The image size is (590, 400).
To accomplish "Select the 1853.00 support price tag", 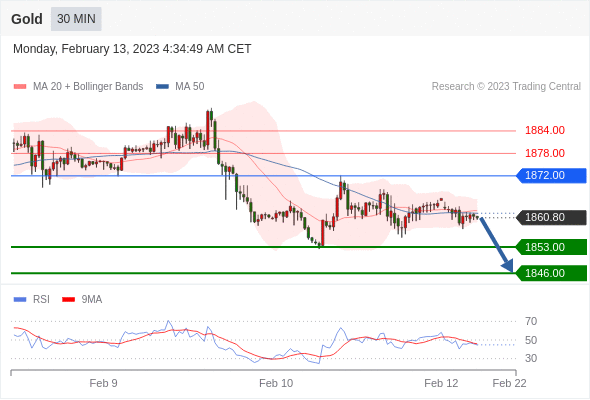I will (551, 247).
